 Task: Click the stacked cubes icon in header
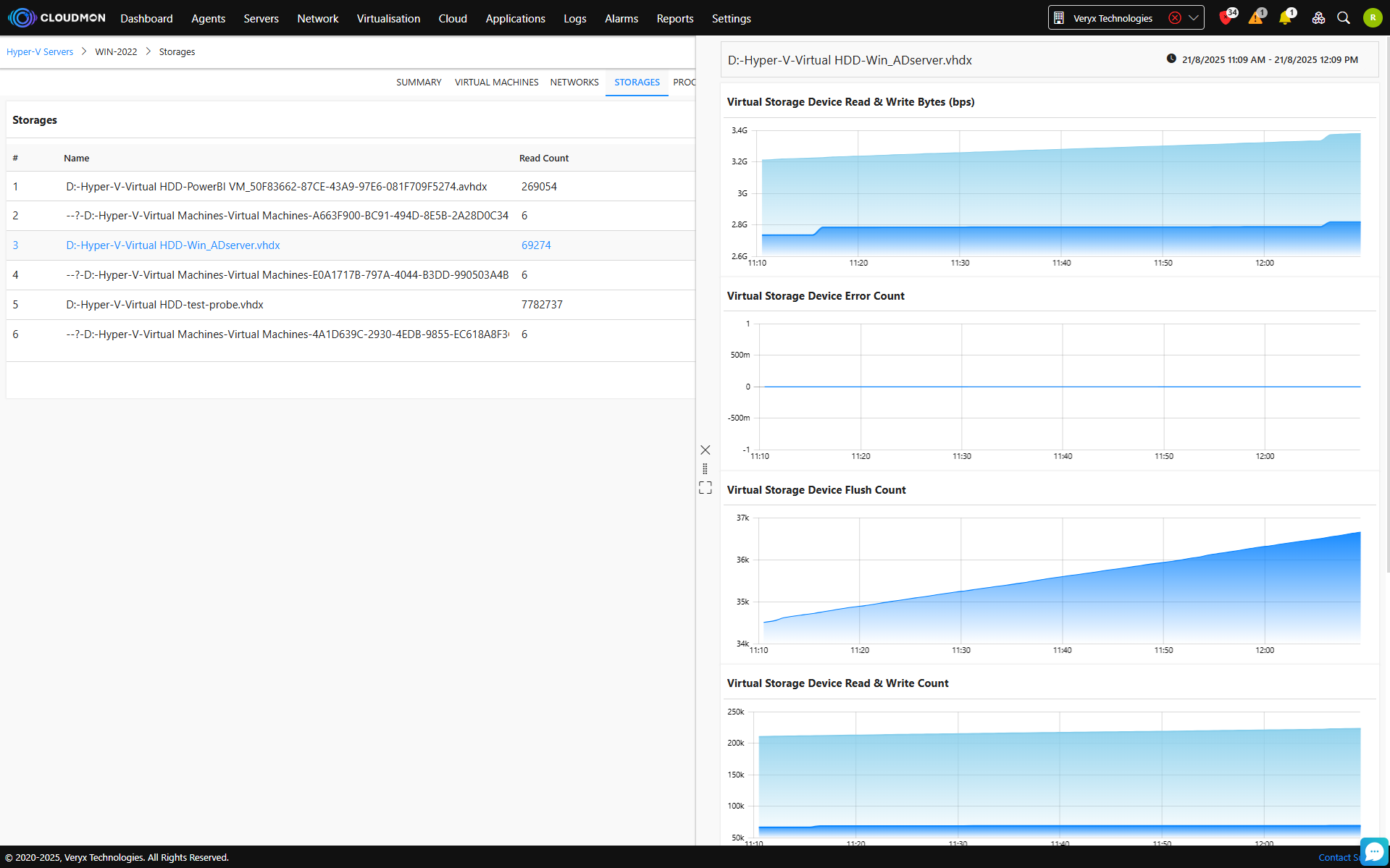(x=1318, y=18)
